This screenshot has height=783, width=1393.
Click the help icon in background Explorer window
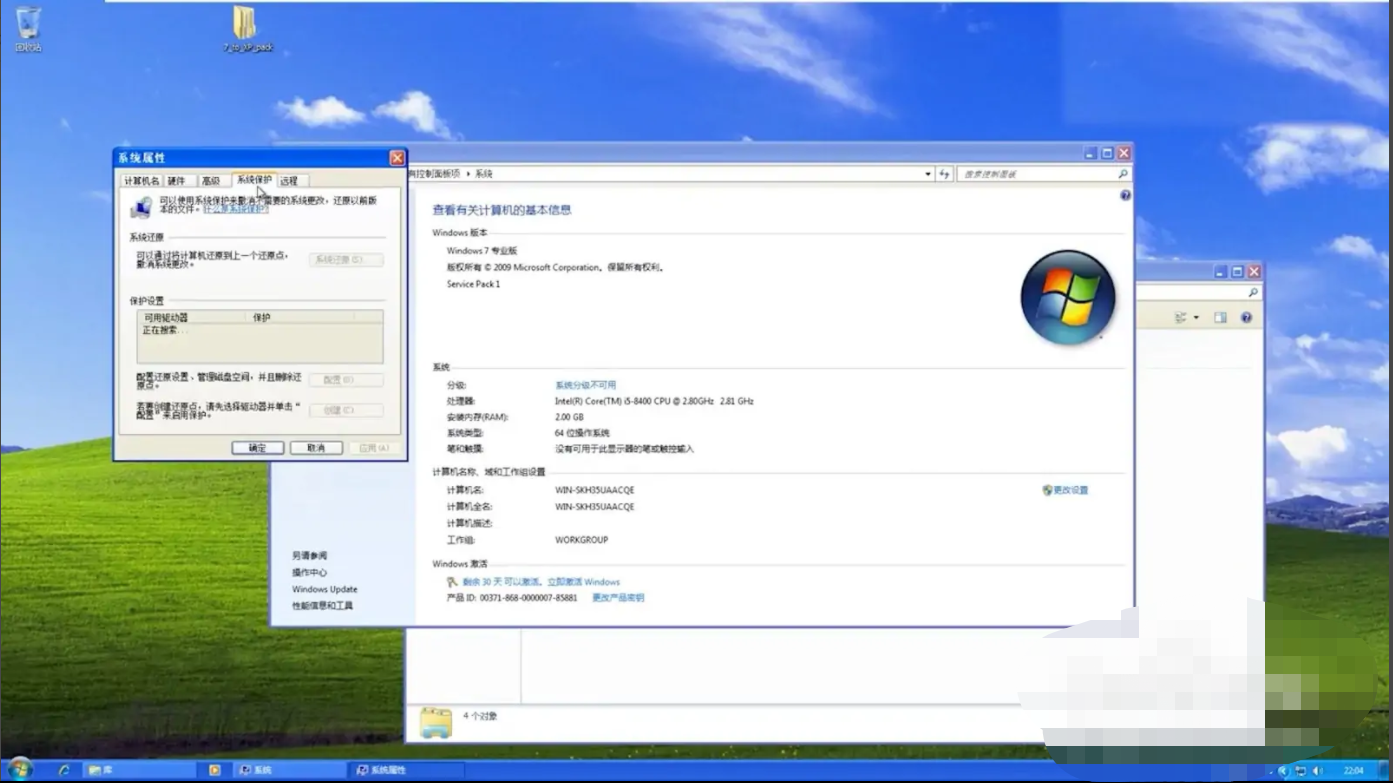tap(1246, 318)
